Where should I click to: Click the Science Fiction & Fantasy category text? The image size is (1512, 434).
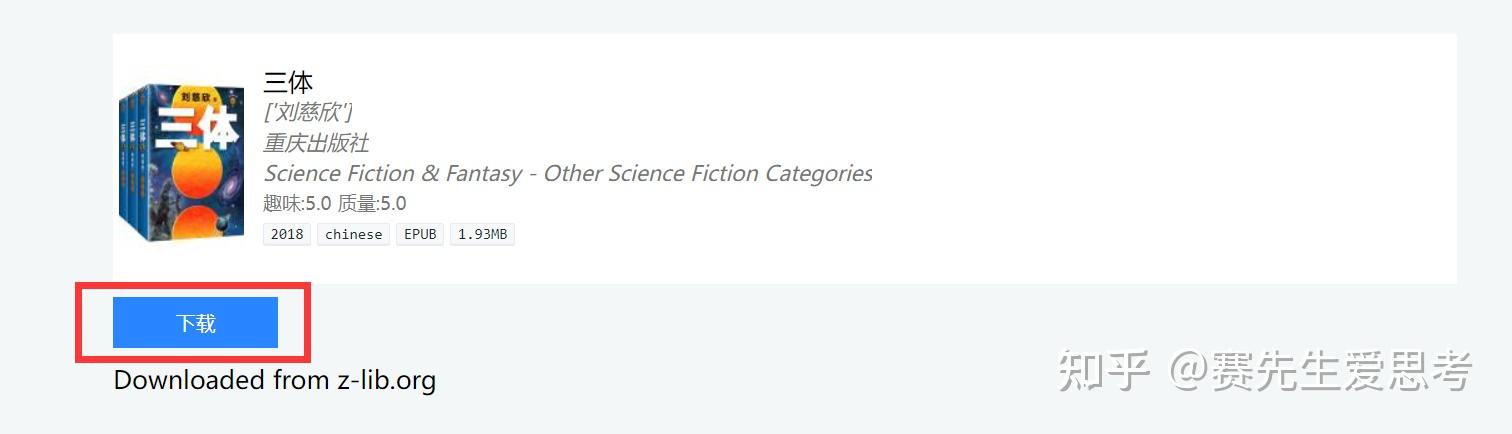pos(392,173)
